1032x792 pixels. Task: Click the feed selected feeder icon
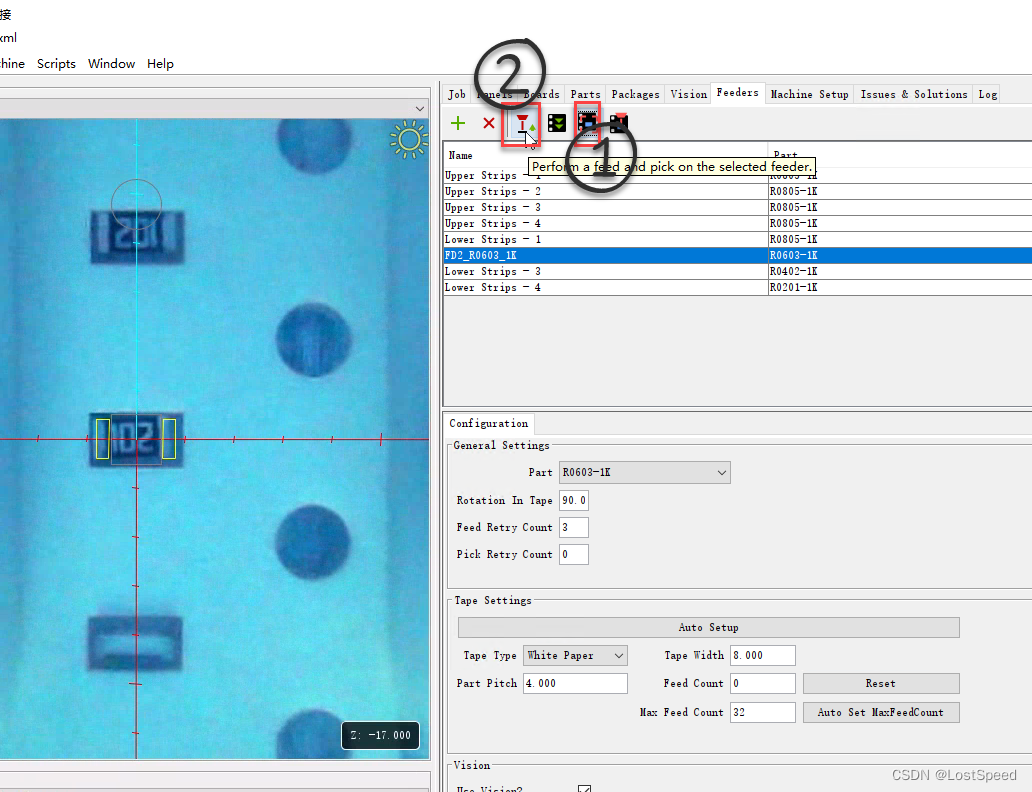point(557,123)
